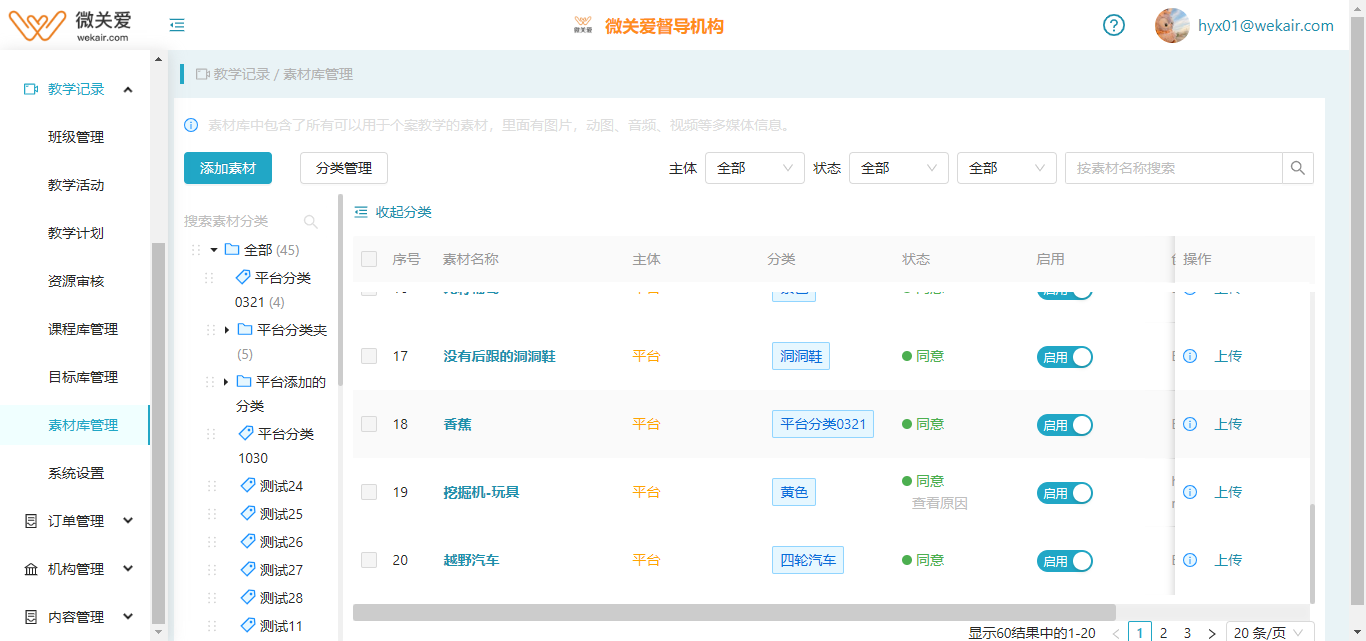Expand the 订单管理 sidebar section

128,521
